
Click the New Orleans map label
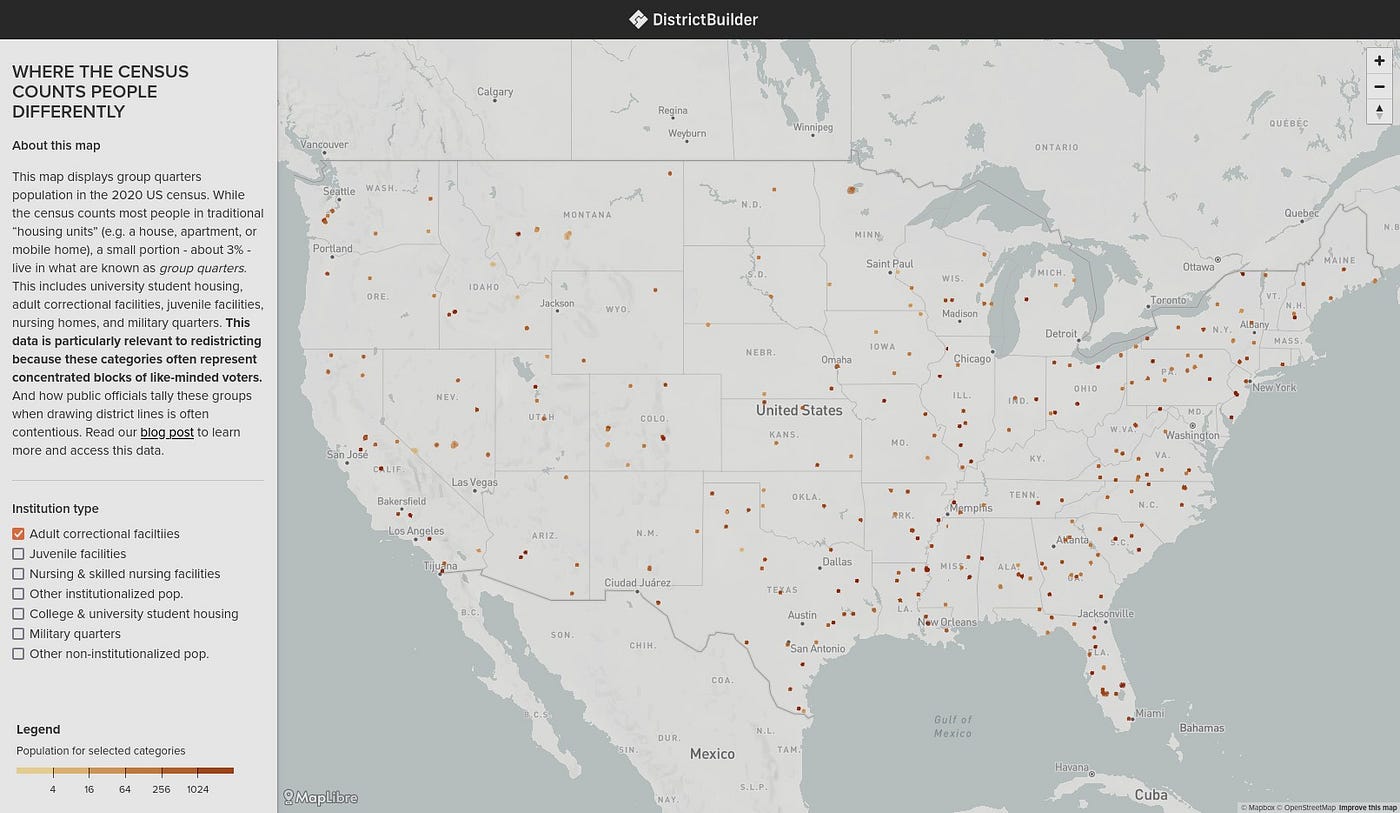coord(947,623)
